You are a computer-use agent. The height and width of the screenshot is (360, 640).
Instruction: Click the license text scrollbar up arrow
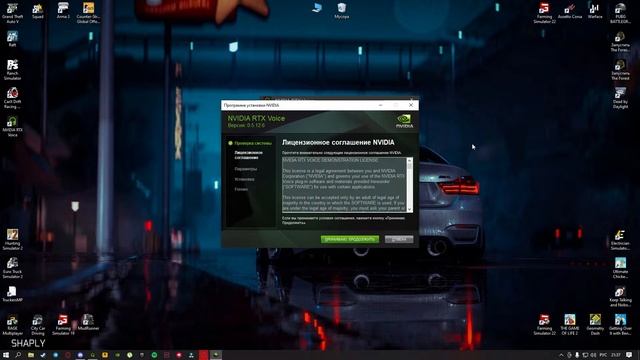tap(409, 160)
